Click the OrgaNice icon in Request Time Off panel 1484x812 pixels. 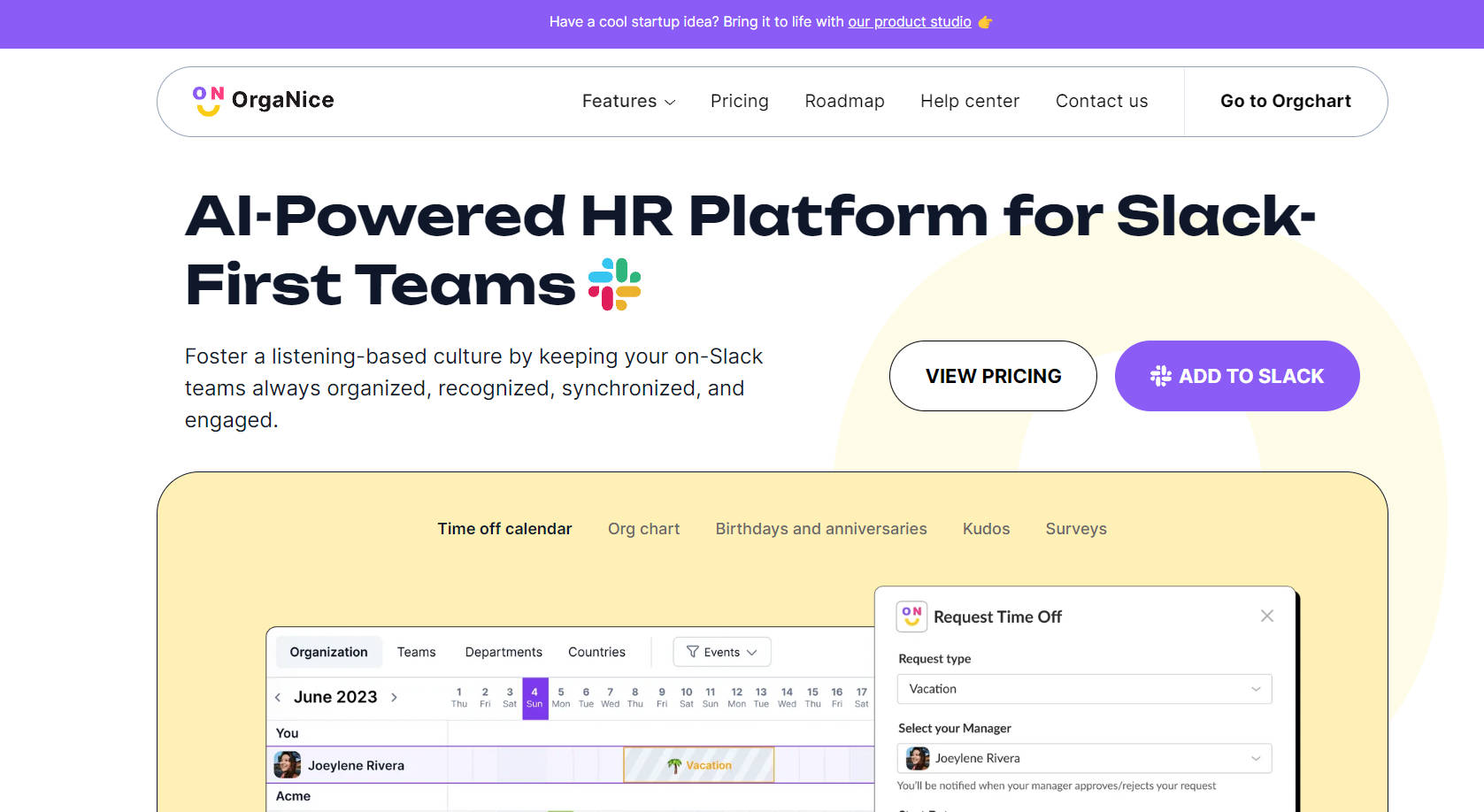(x=911, y=617)
